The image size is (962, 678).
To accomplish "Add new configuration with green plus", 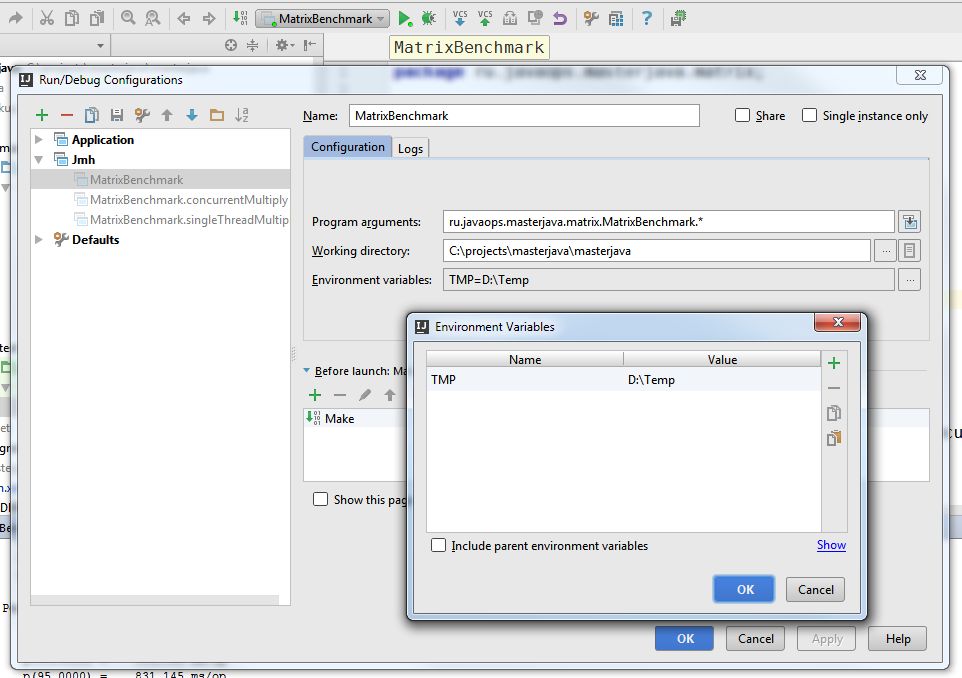I will pos(42,115).
